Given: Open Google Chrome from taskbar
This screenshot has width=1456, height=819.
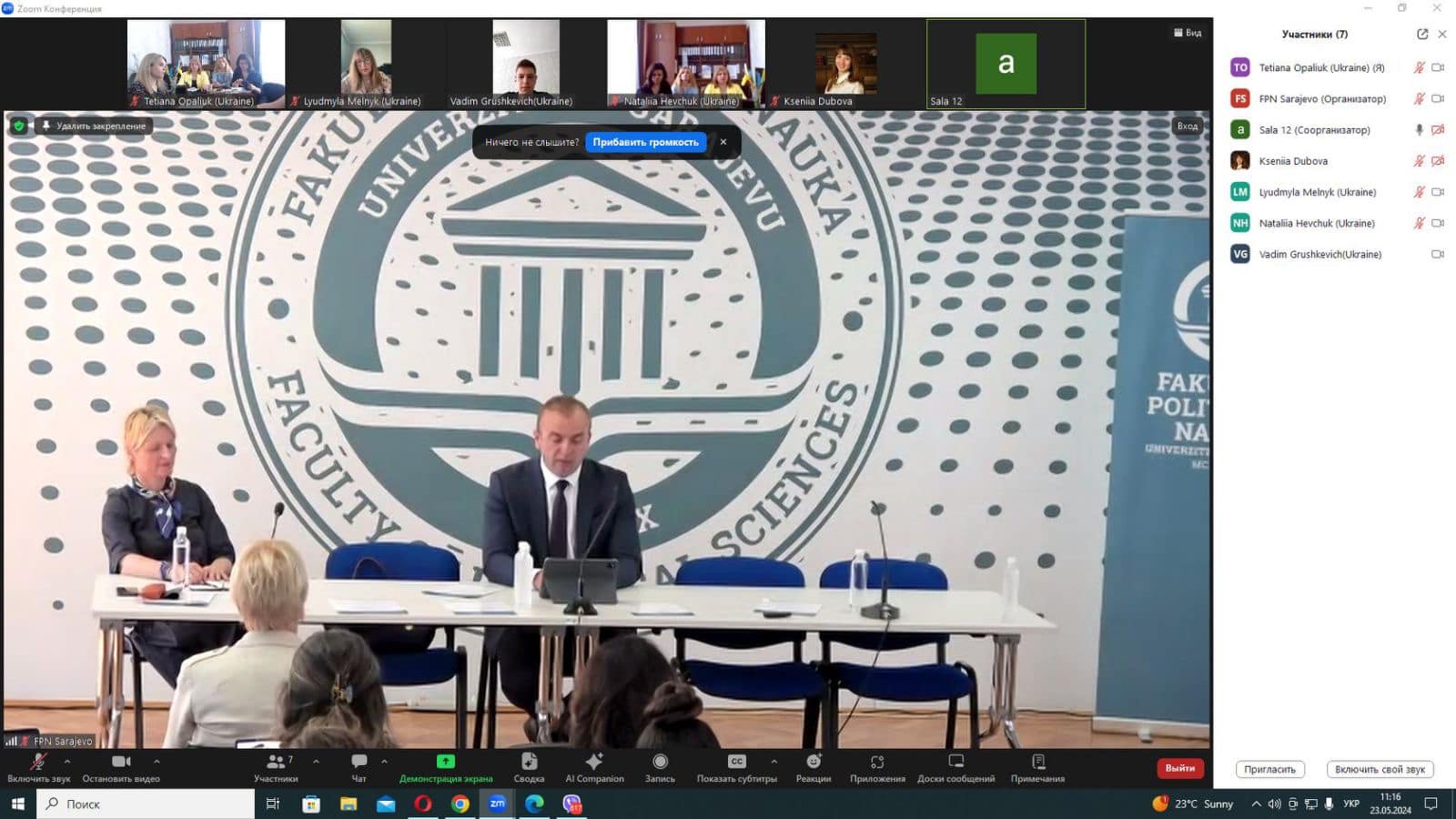Looking at the screenshot, I should pyautogui.click(x=460, y=804).
